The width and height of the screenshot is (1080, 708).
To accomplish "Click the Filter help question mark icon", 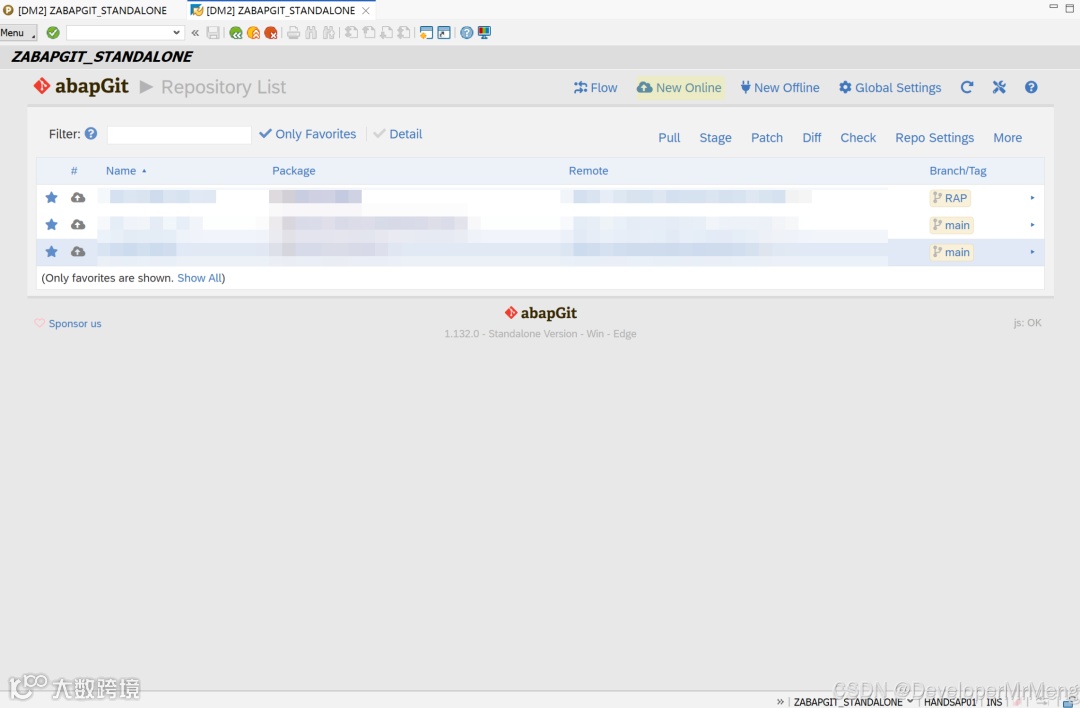I will (91, 134).
